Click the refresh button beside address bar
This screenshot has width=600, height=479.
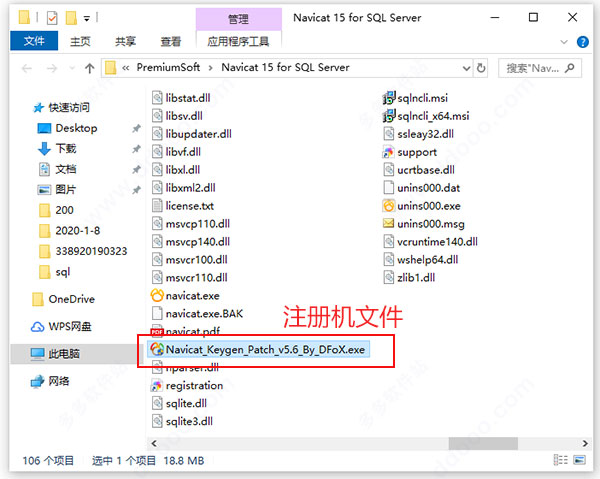point(481,68)
